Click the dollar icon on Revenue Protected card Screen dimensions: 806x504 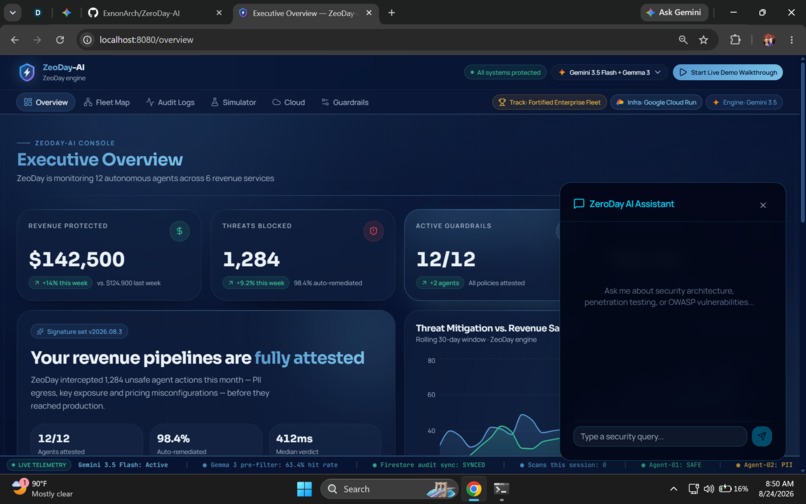179,231
